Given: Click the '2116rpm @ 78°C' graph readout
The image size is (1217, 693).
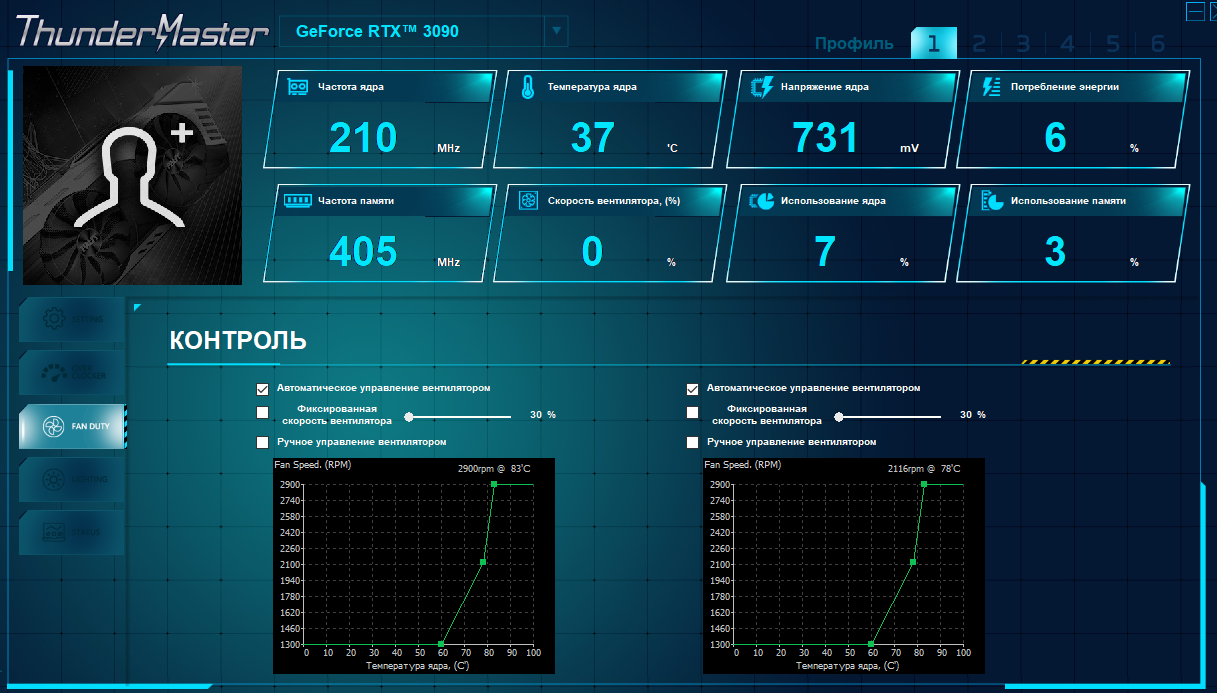Looking at the screenshot, I should pos(924,468).
